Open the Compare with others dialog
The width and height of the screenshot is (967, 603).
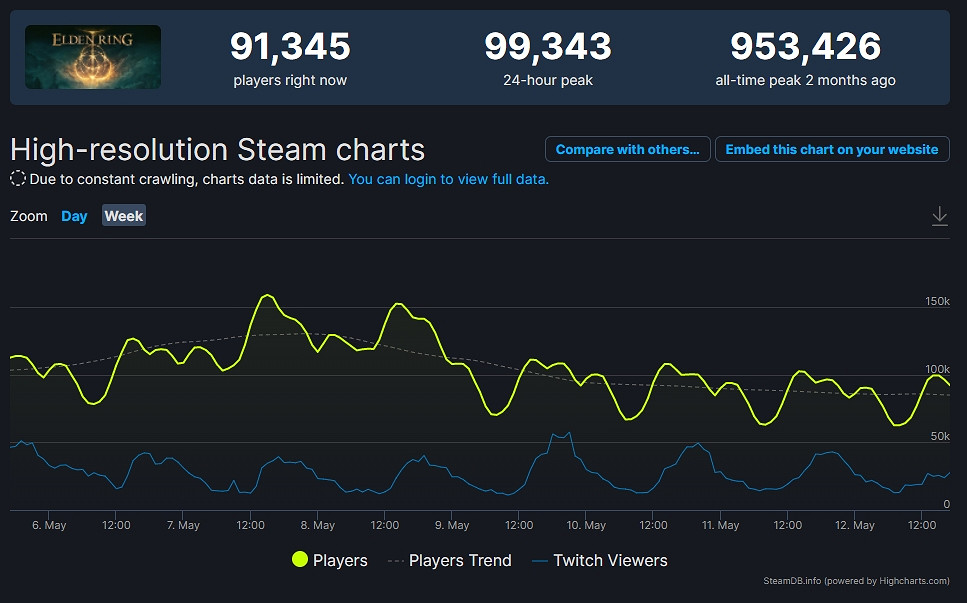(627, 148)
